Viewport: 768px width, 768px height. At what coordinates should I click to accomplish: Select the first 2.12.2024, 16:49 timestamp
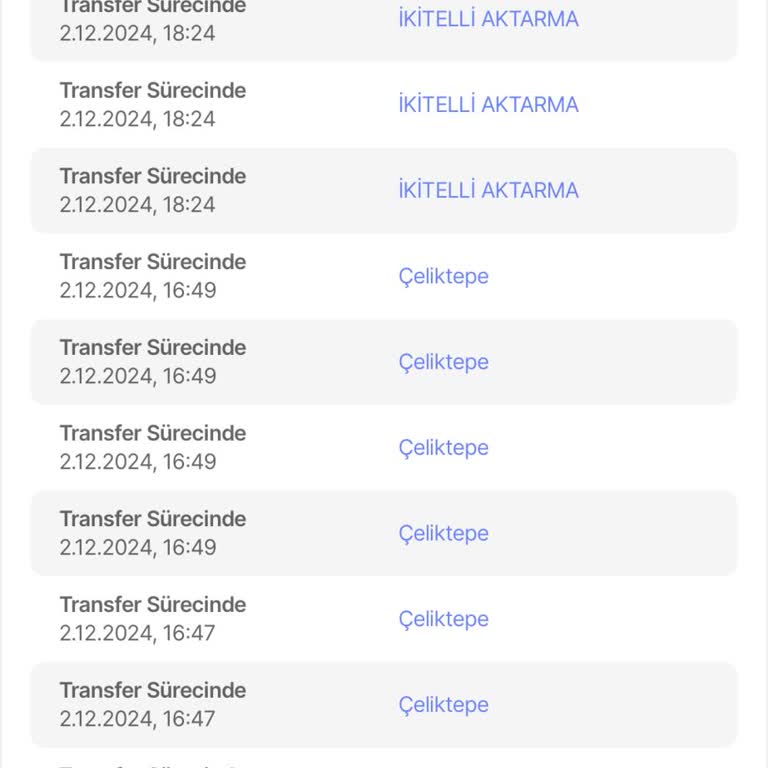137,290
